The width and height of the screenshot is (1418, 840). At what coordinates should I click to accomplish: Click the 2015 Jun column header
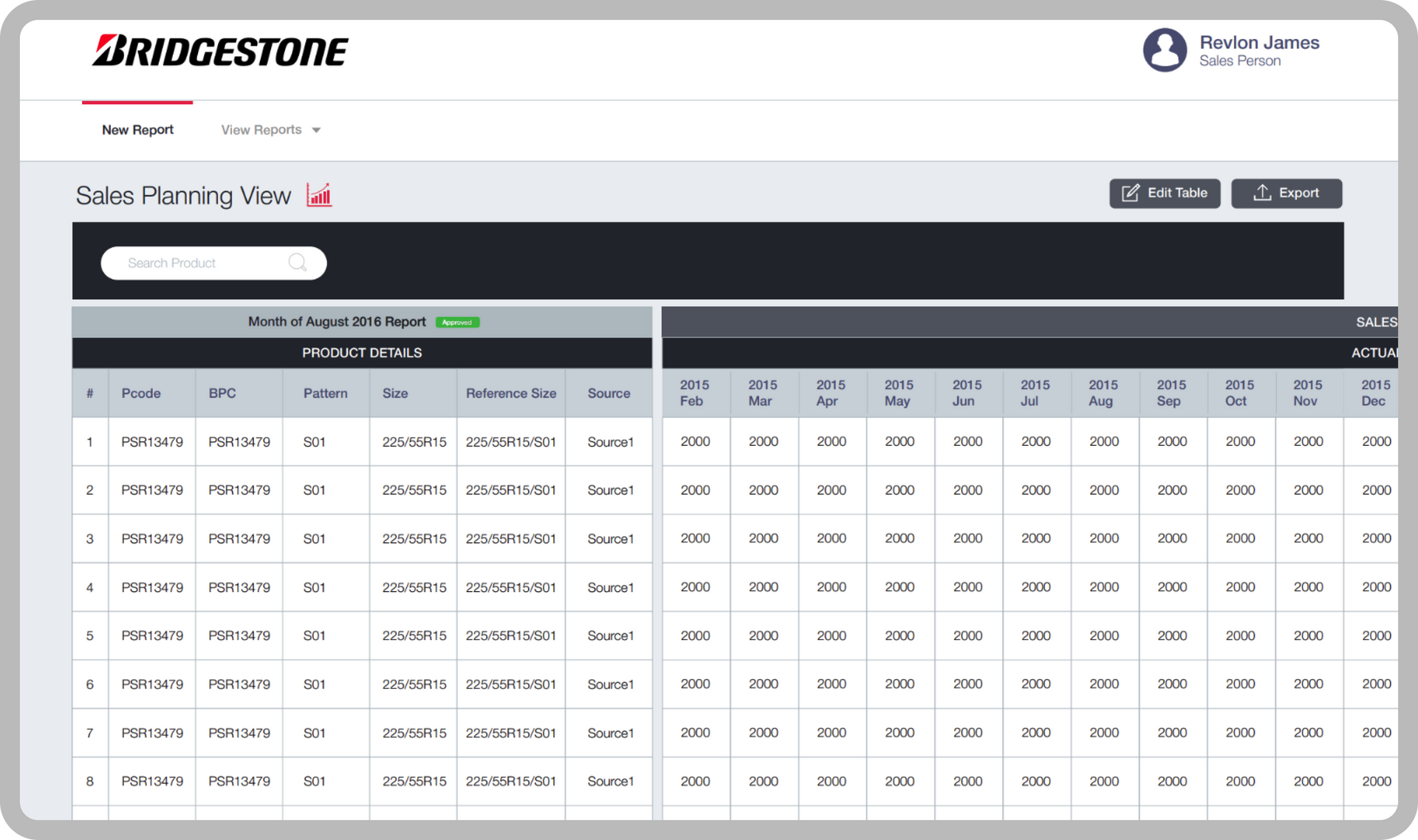click(968, 393)
